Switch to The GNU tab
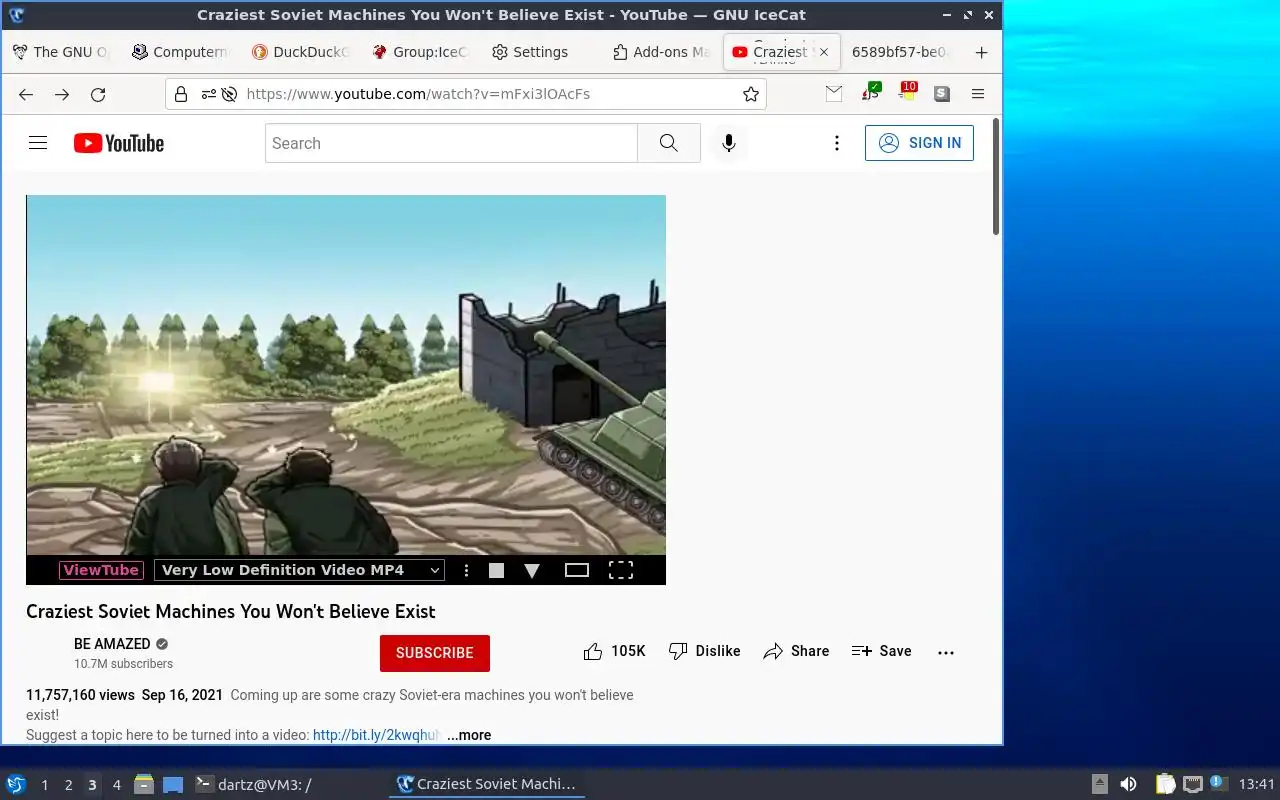 coord(60,52)
